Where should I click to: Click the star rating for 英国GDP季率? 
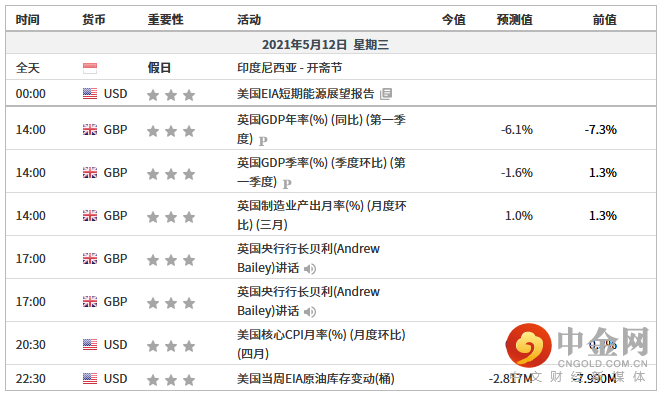coord(171,174)
